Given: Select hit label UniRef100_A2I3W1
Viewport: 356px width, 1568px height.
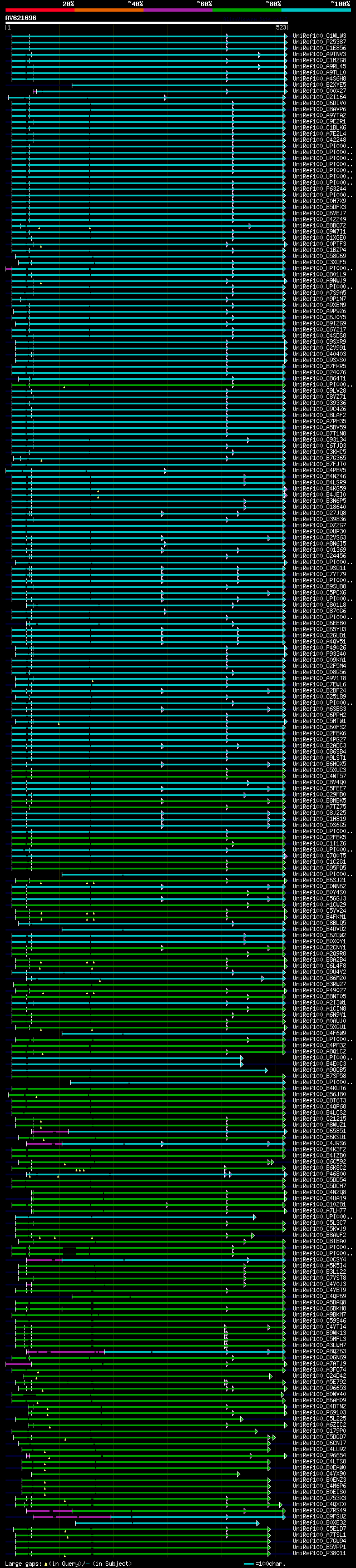Looking at the screenshot, I should (319, 1002).
